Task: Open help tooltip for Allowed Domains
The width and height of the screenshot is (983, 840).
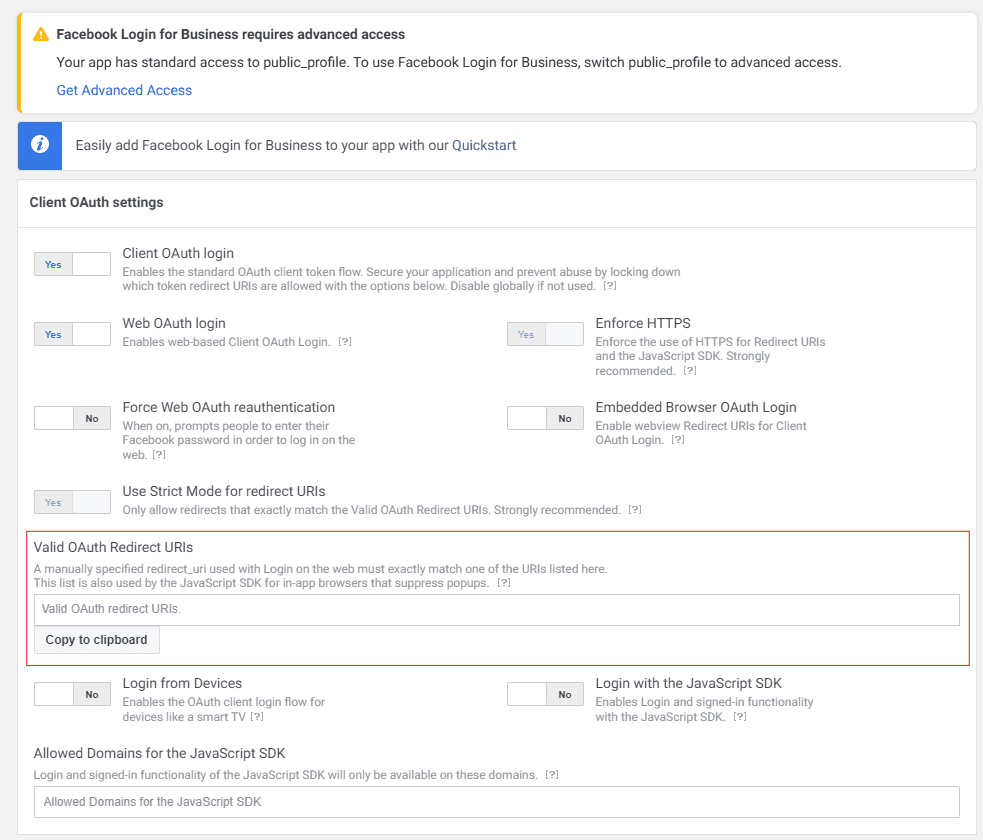Action: (x=551, y=775)
